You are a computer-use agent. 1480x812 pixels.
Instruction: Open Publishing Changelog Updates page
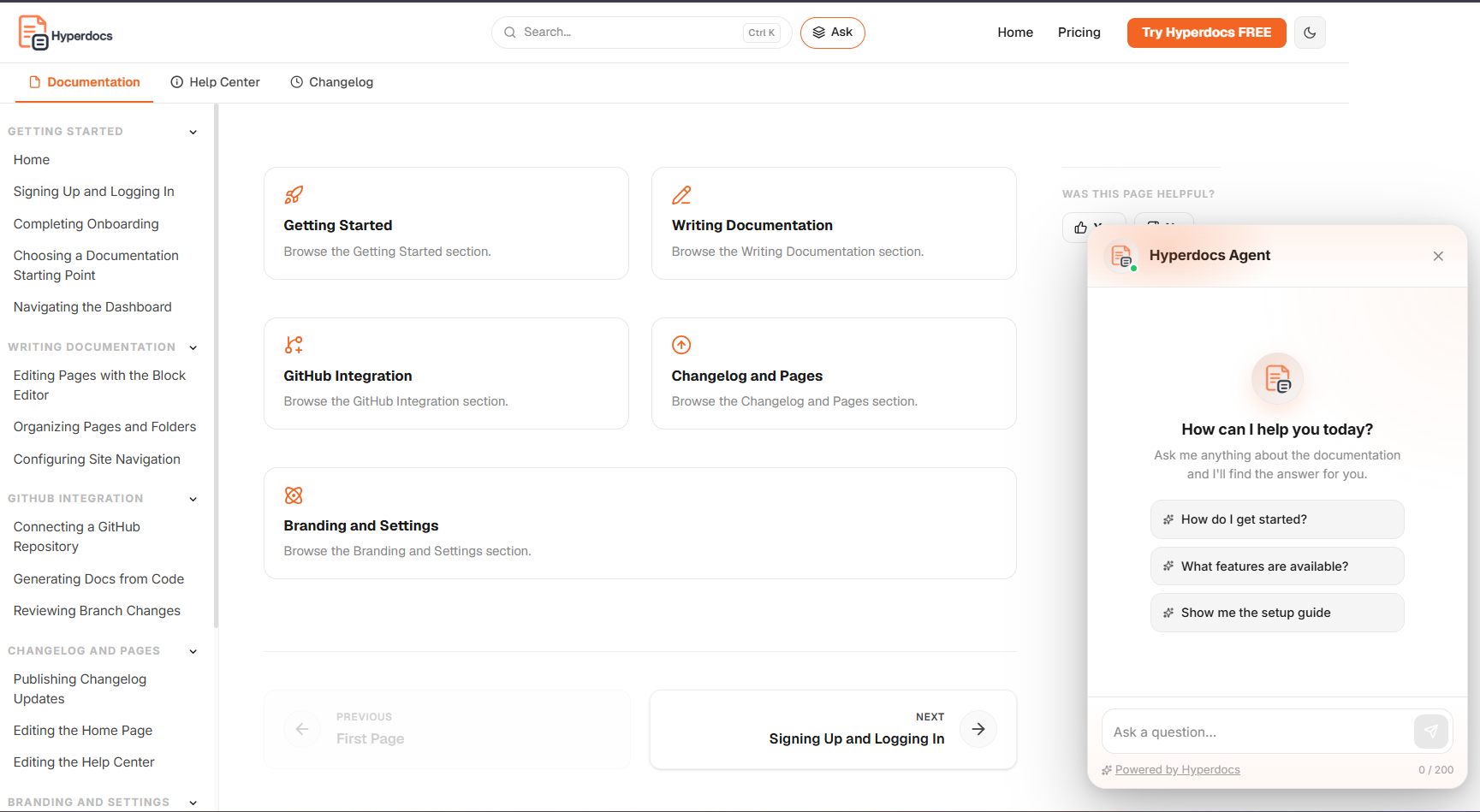[80, 689]
